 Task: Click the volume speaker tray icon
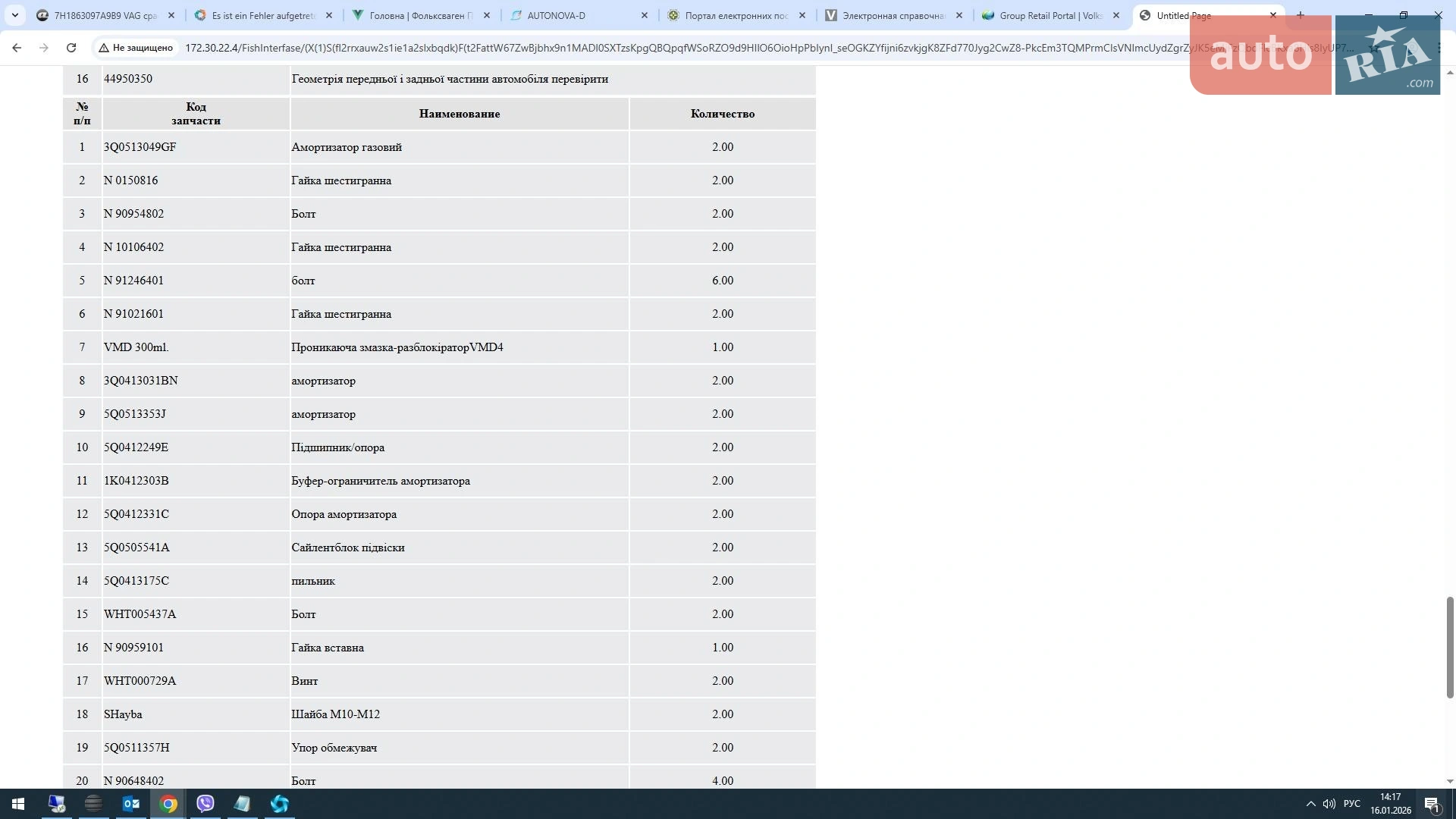(x=1329, y=804)
